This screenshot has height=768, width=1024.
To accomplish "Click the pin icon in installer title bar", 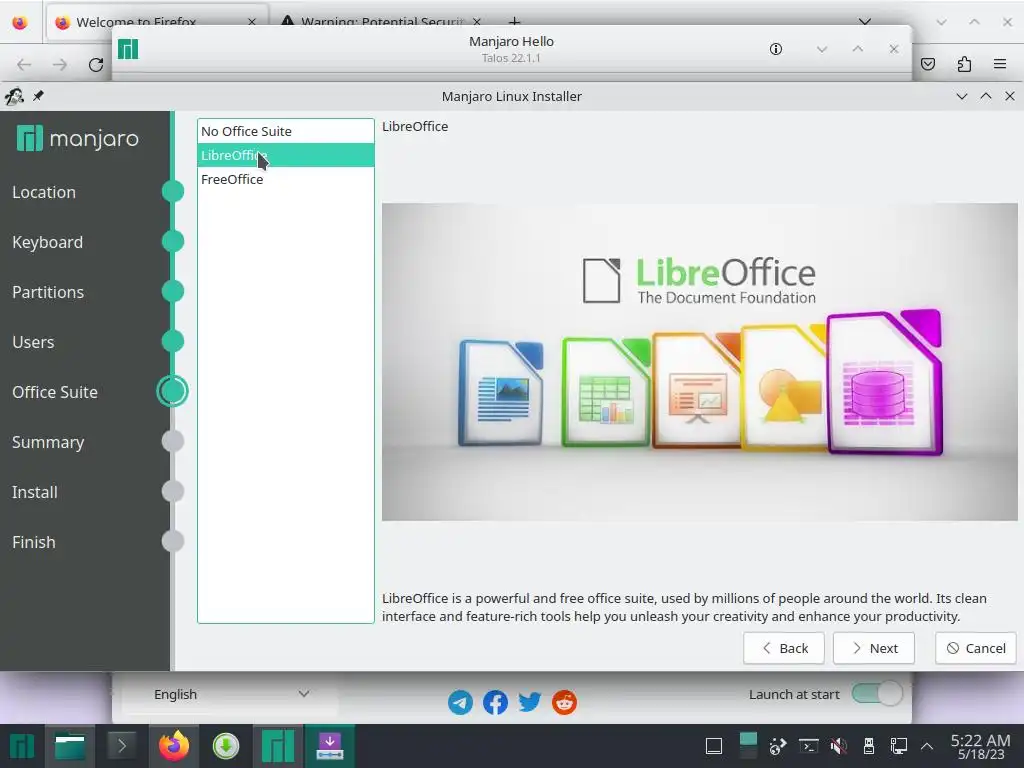I will pos(39,96).
